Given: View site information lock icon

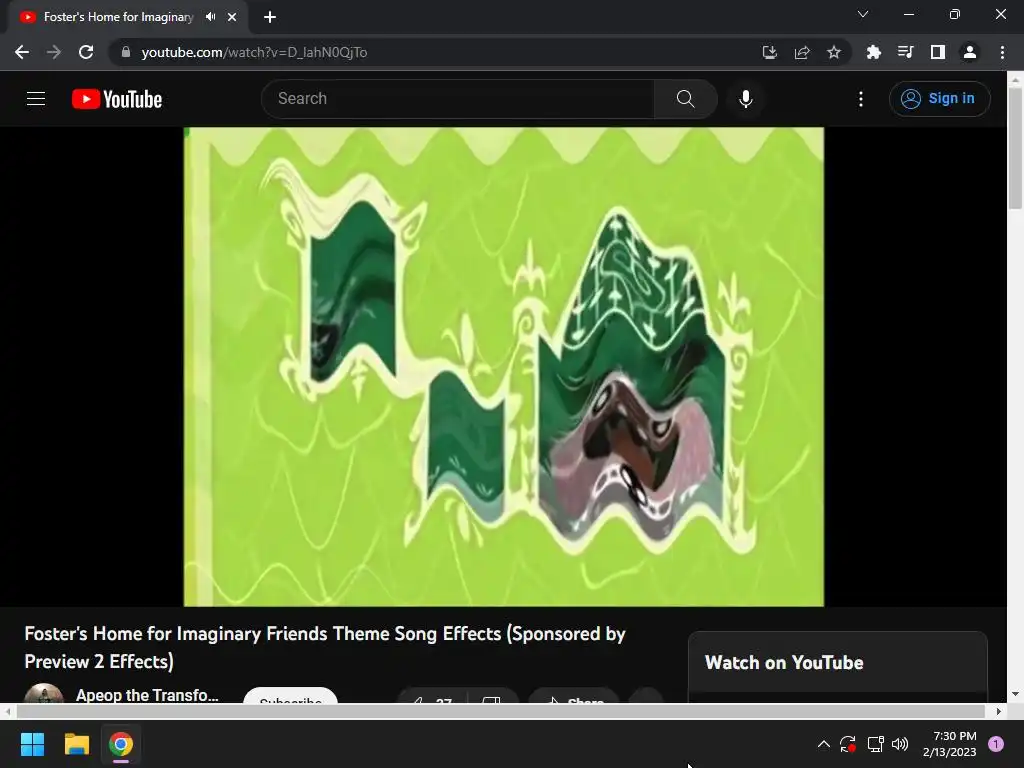Looking at the screenshot, I should coord(126,52).
